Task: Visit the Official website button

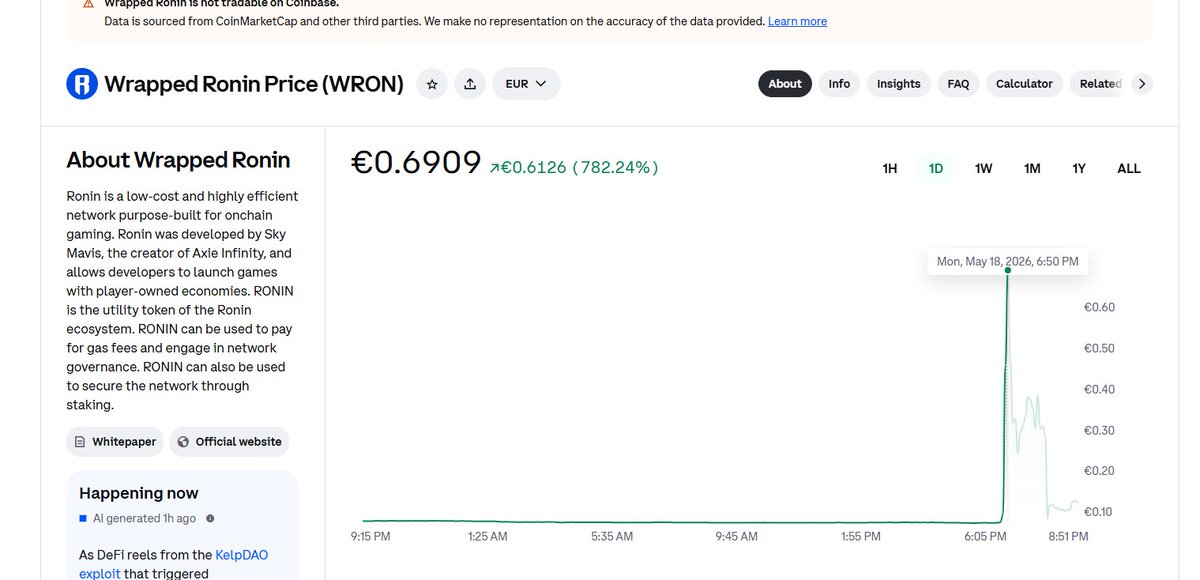Action: tap(230, 441)
